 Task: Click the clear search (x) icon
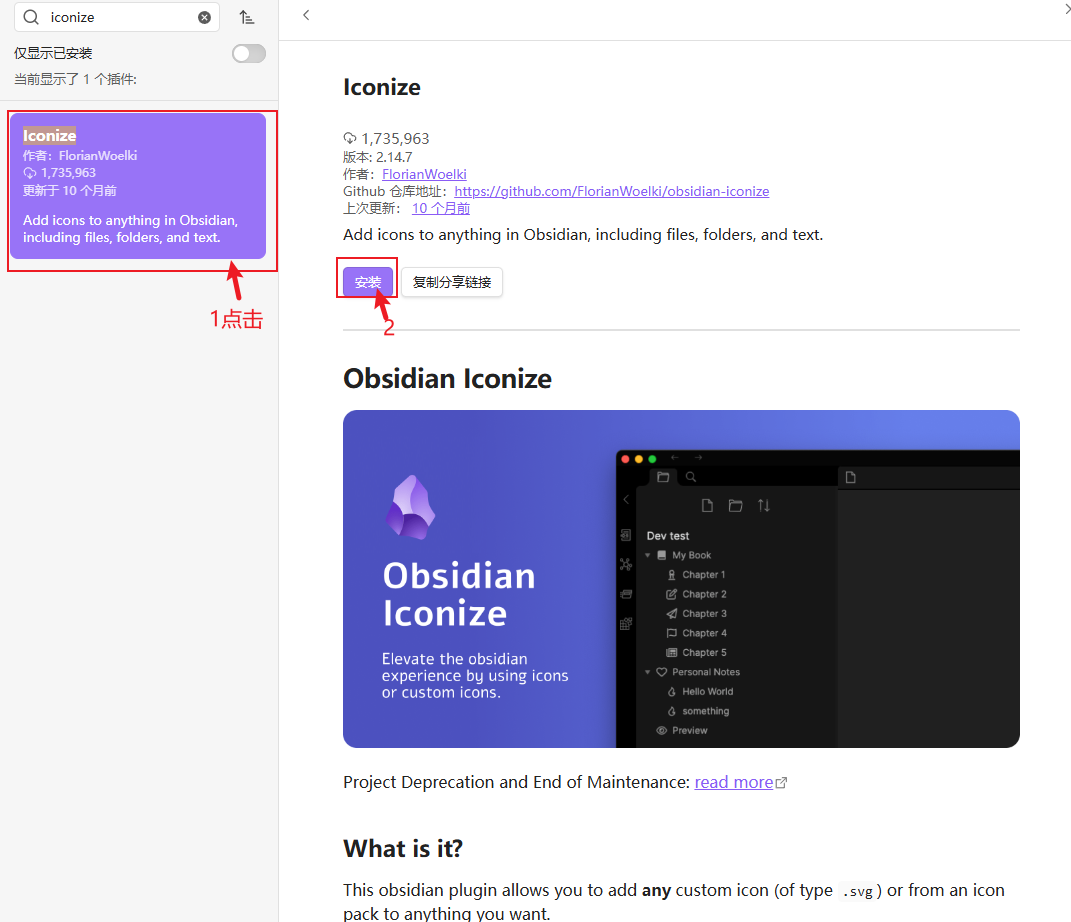(x=204, y=17)
